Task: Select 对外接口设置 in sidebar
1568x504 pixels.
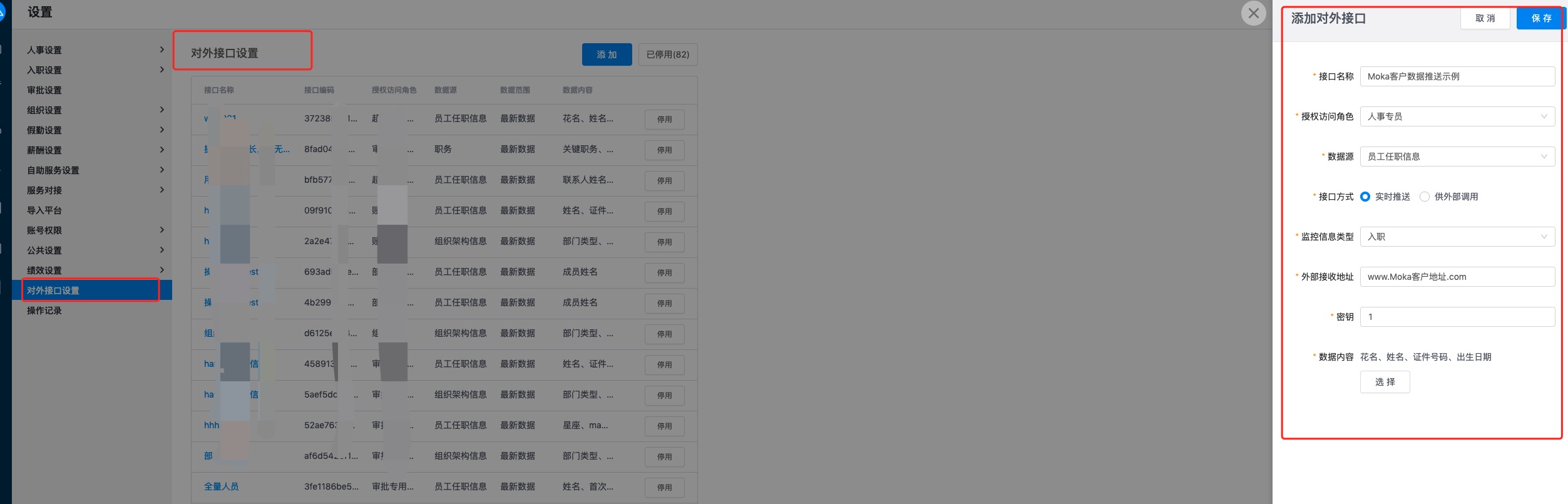Action: click(x=91, y=291)
